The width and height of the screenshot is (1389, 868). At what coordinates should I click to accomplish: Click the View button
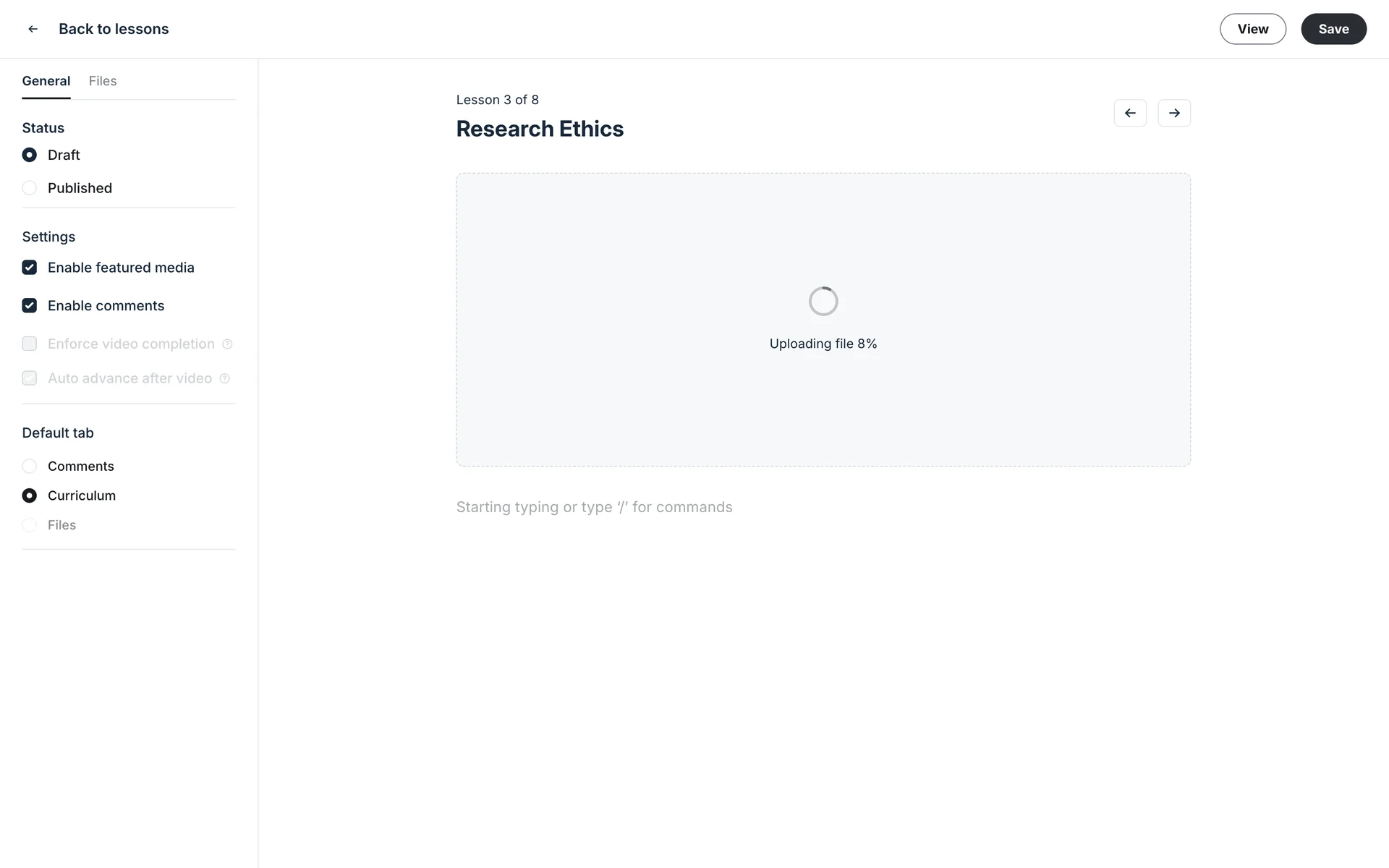(x=1252, y=29)
